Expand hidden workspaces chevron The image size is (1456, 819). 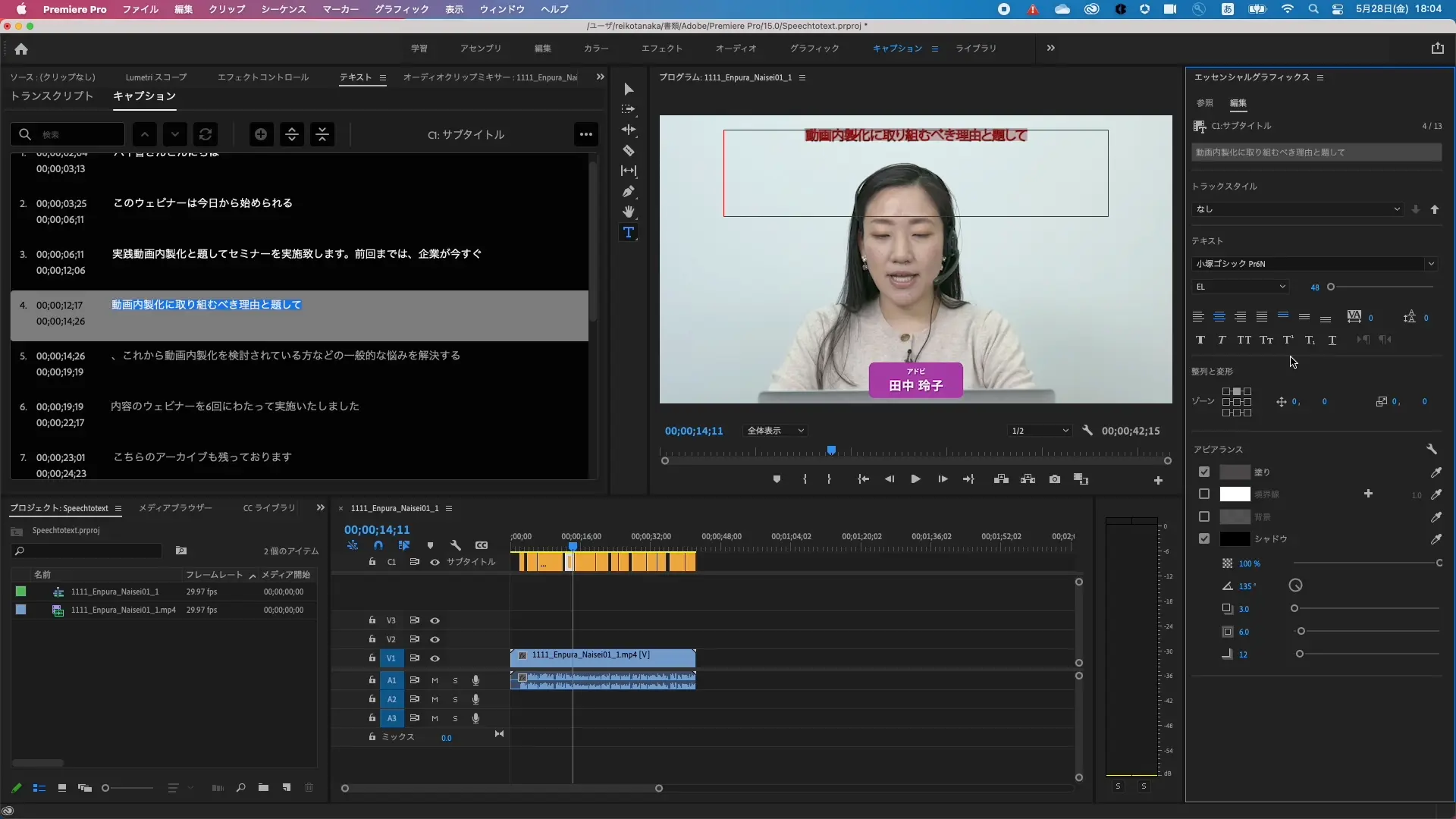[x=1050, y=48]
